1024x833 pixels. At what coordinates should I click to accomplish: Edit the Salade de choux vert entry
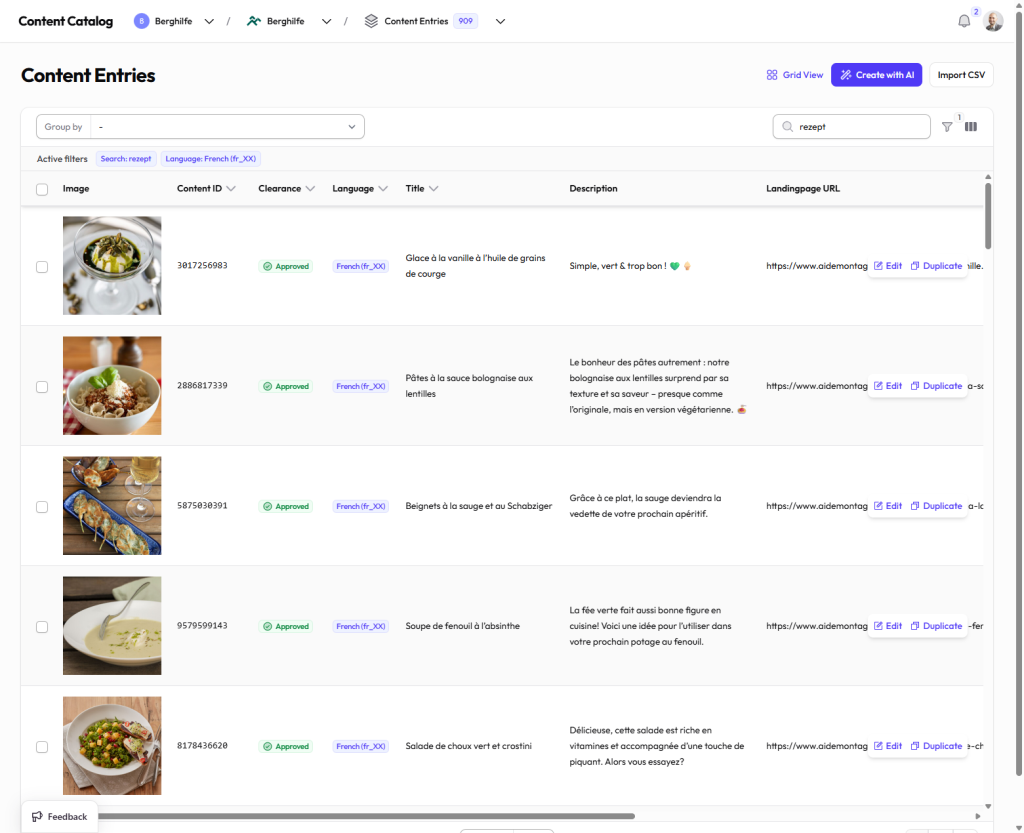point(888,746)
